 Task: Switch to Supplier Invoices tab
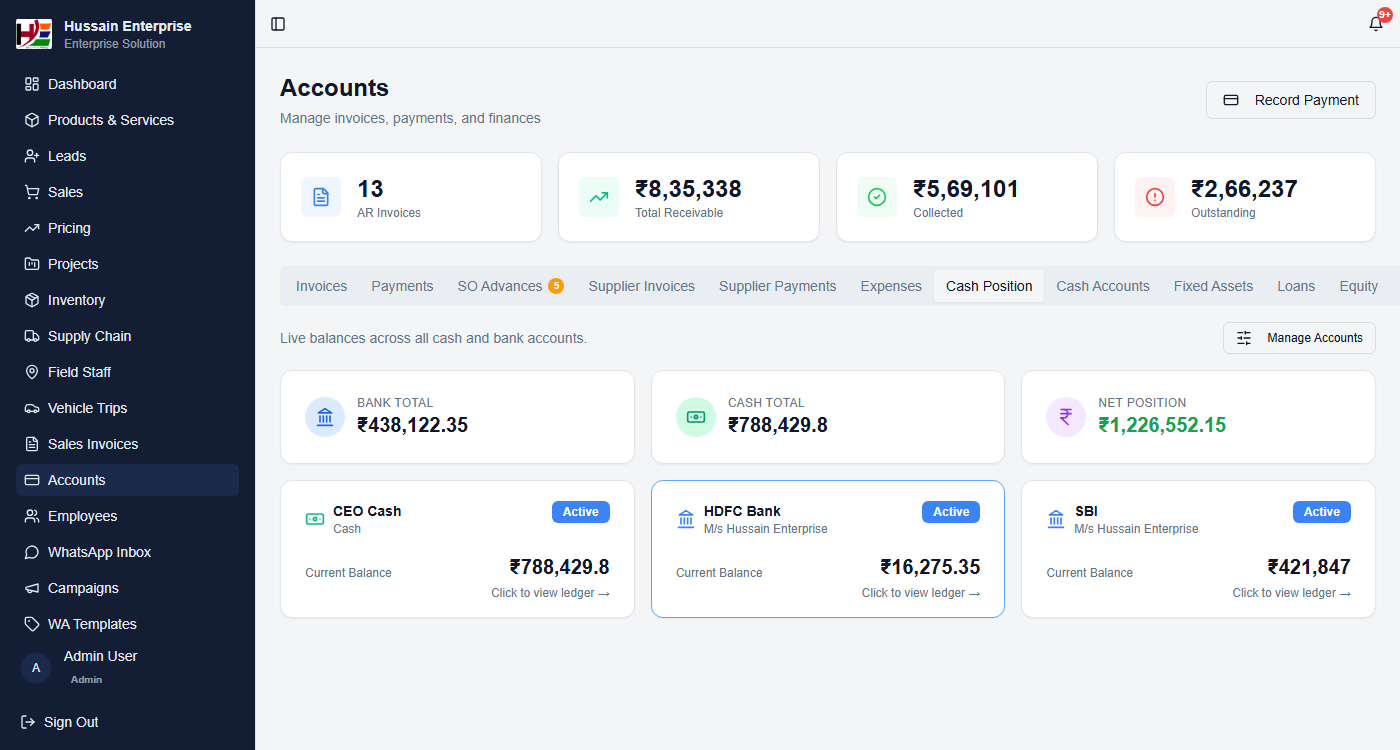641,286
